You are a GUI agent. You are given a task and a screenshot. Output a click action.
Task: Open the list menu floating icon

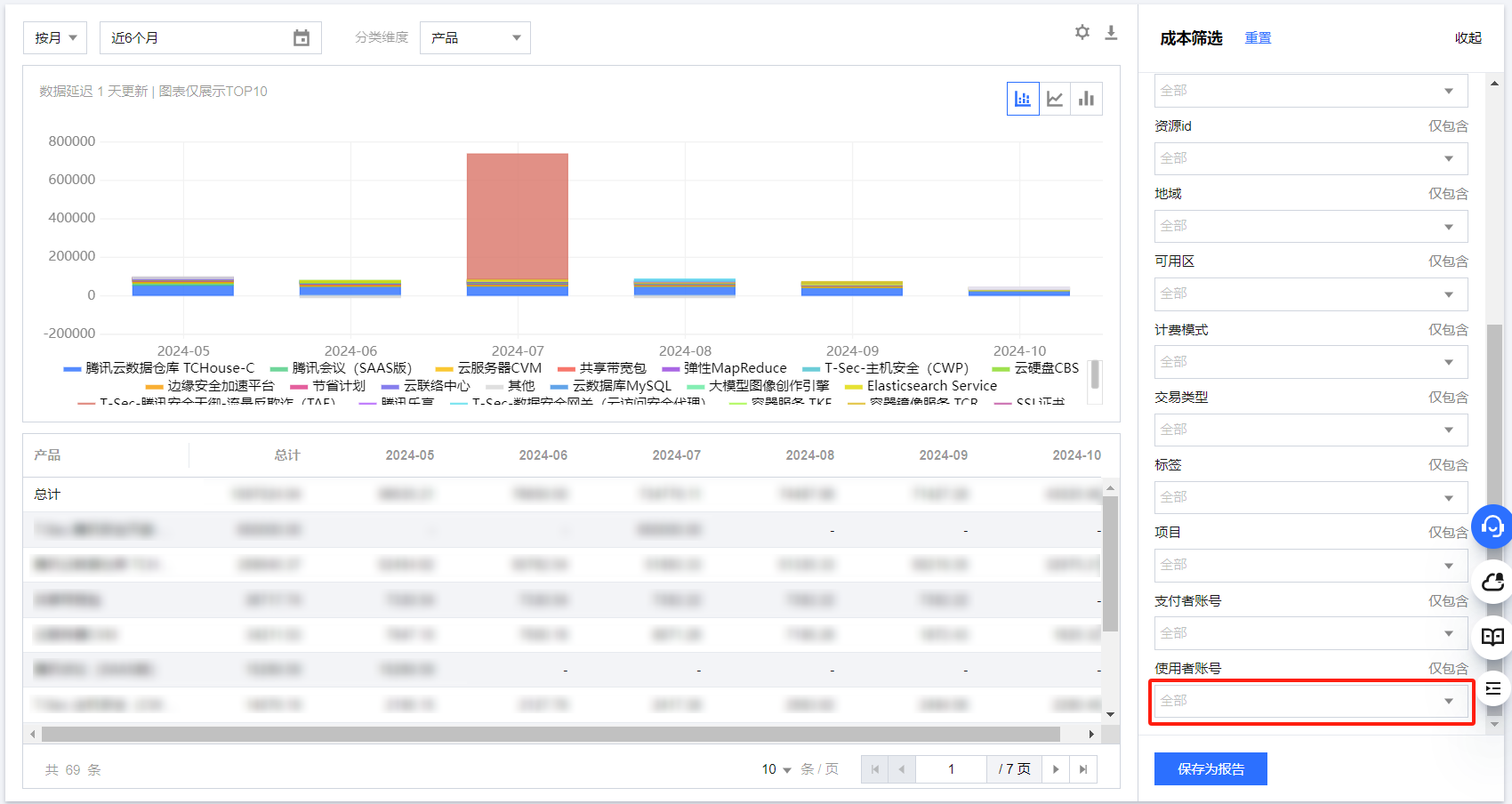click(x=1493, y=688)
